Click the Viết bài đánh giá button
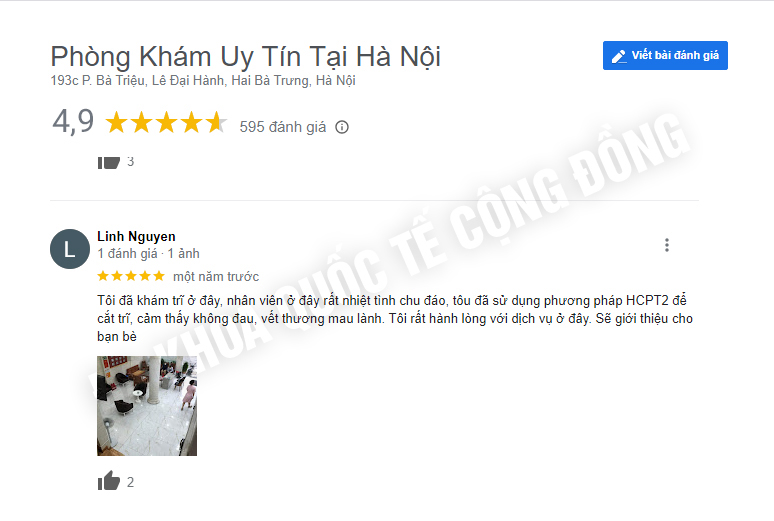The image size is (774, 521). [x=665, y=55]
